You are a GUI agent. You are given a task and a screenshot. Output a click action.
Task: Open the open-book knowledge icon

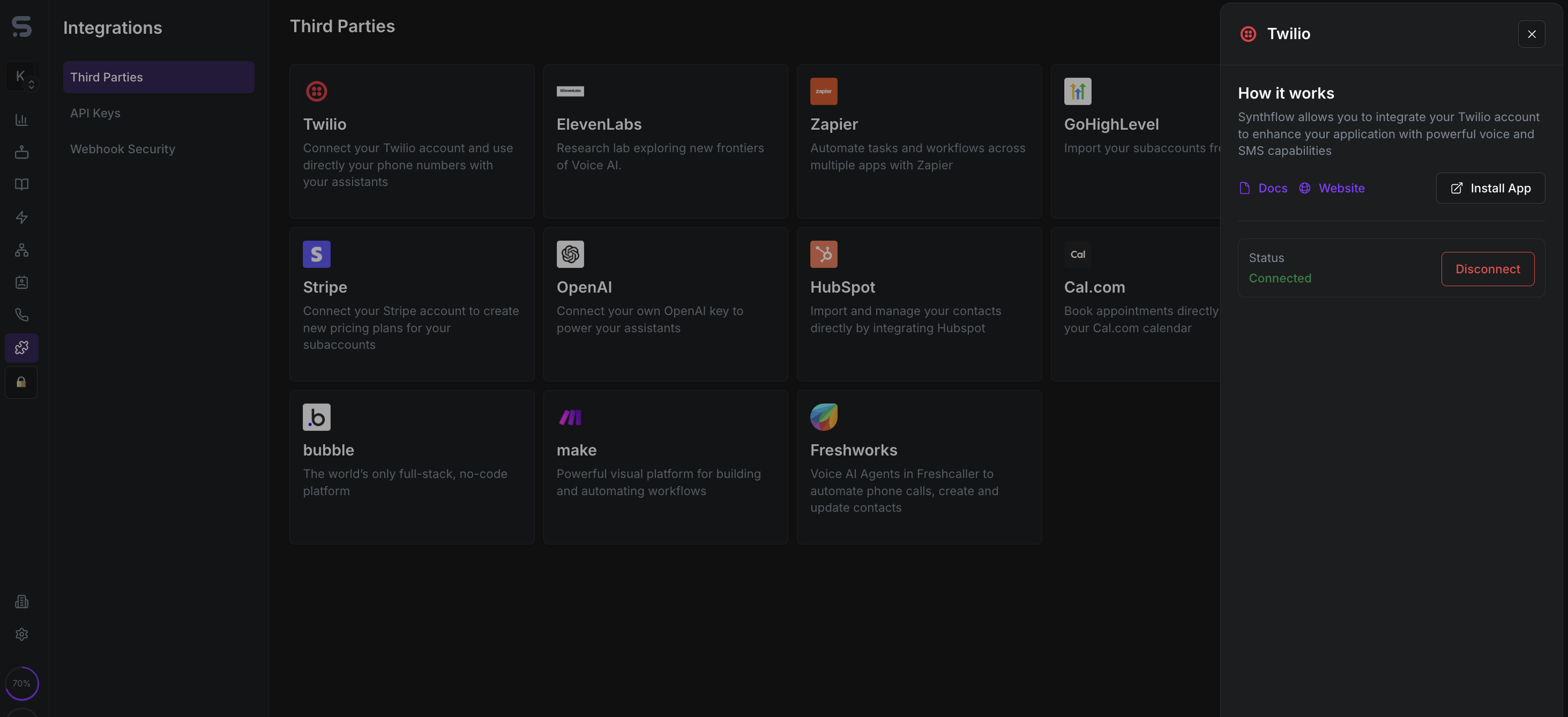(21, 184)
